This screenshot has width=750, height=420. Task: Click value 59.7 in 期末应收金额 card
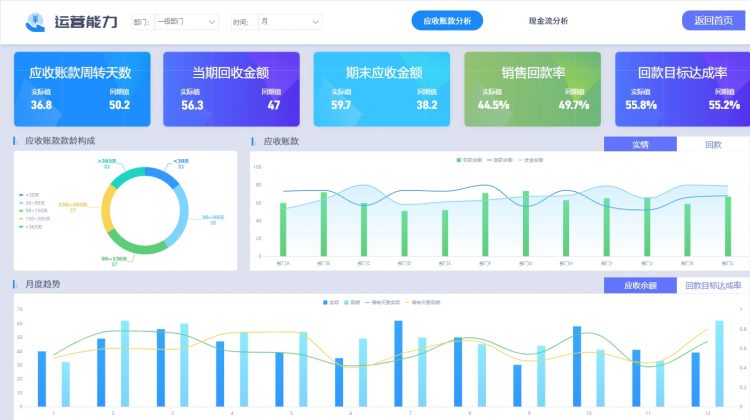coord(341,105)
